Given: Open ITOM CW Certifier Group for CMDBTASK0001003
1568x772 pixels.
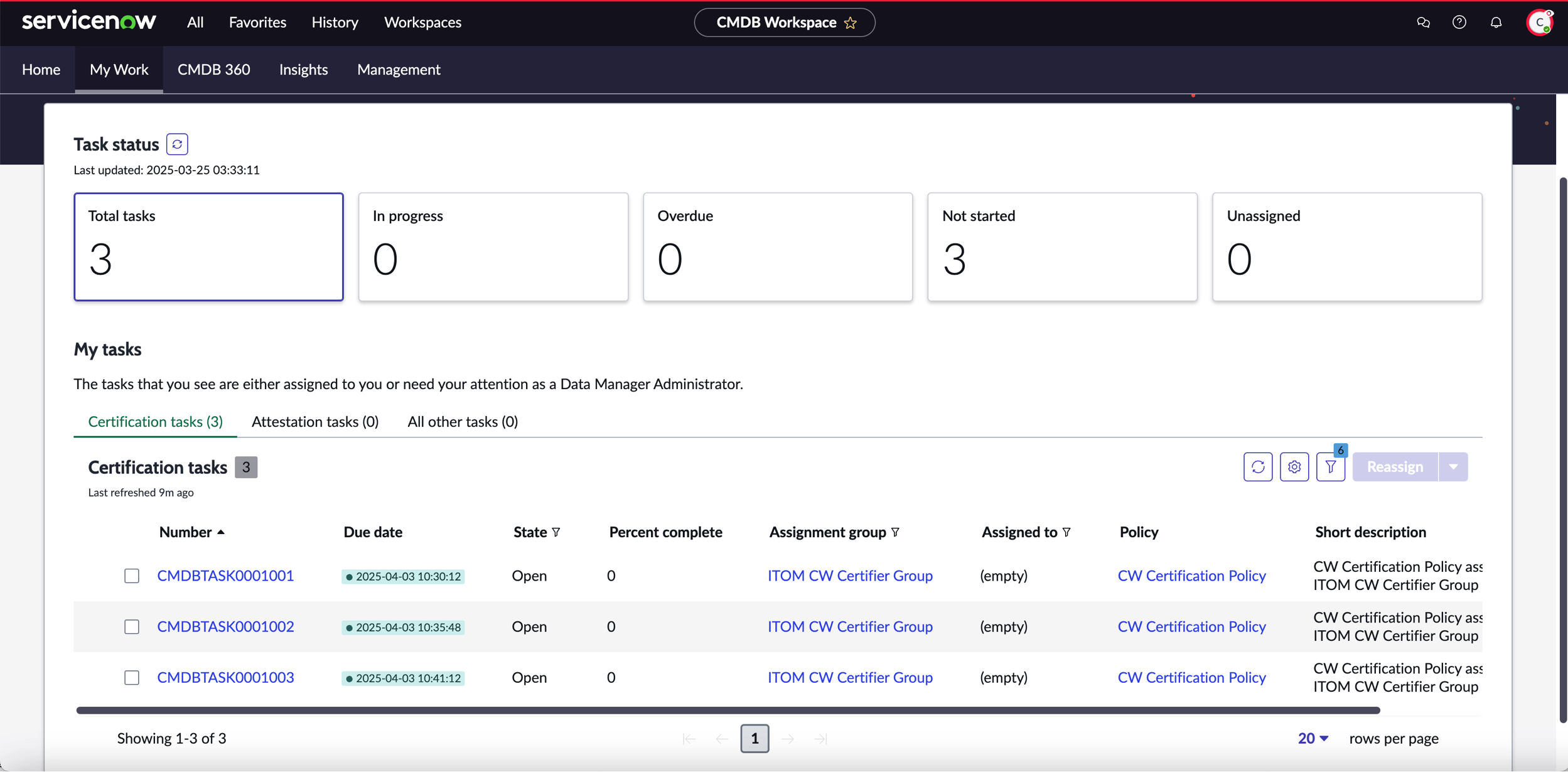Looking at the screenshot, I should (x=850, y=678).
